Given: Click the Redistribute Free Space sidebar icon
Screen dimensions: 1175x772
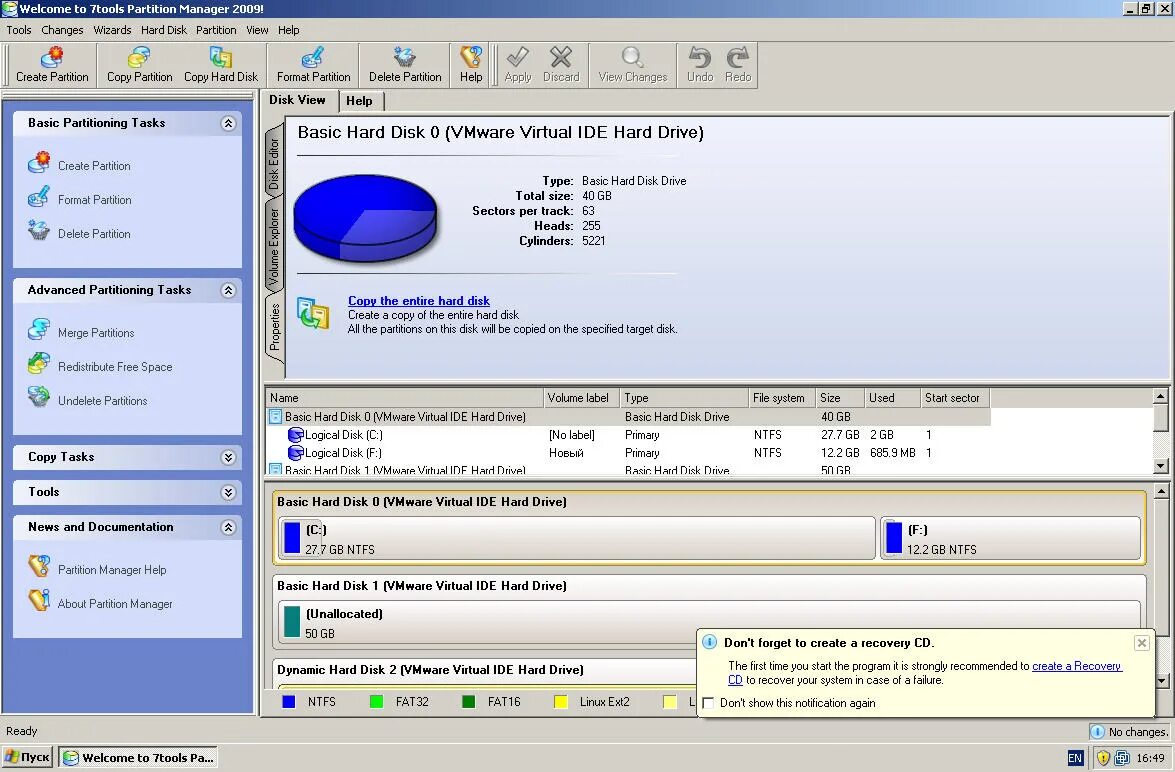Looking at the screenshot, I should point(39,364).
